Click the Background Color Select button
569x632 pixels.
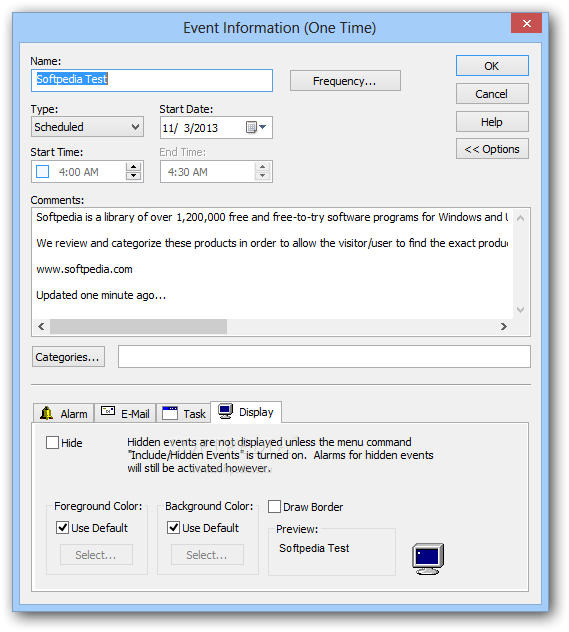click(207, 555)
